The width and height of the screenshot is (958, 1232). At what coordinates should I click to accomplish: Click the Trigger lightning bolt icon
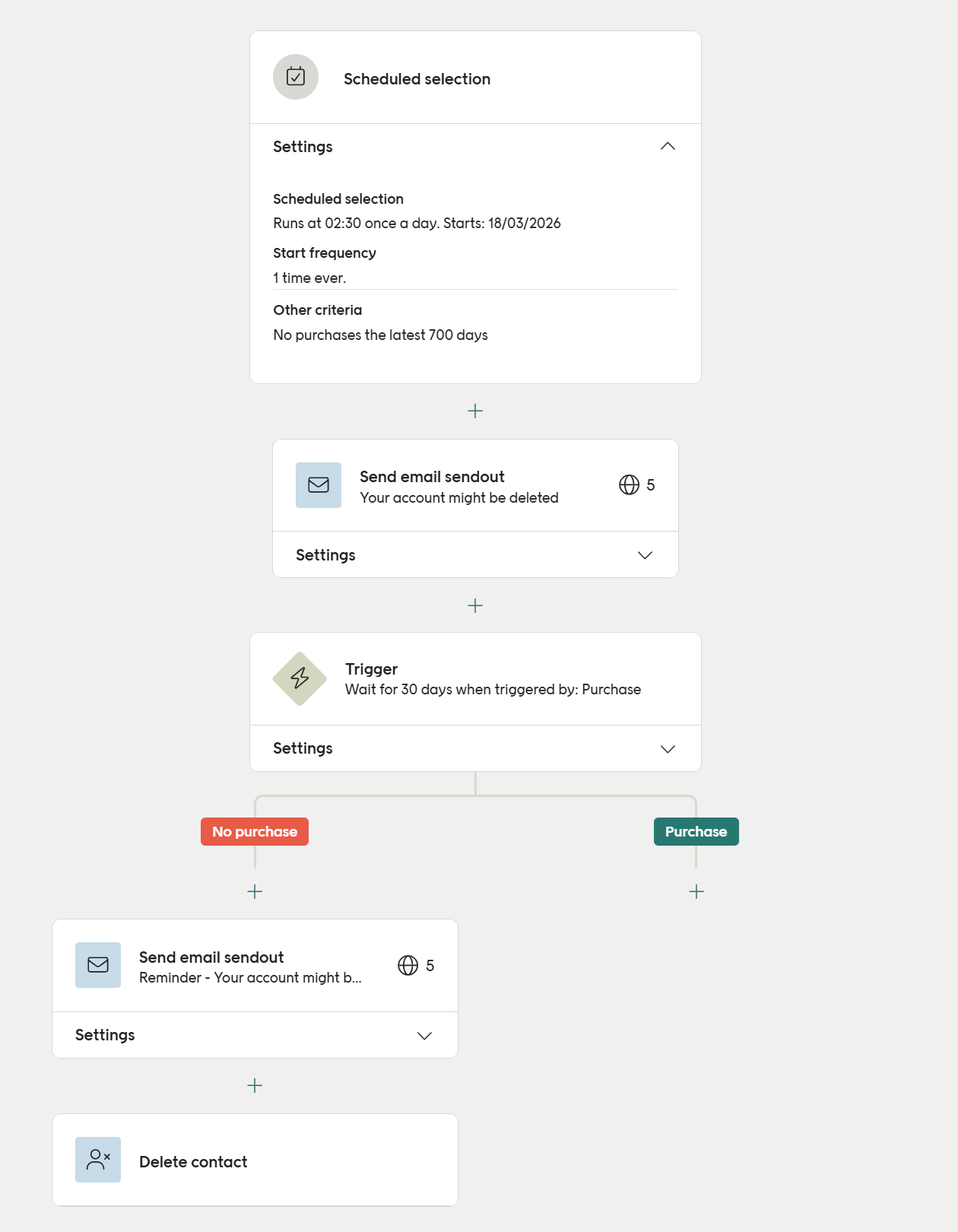300,678
